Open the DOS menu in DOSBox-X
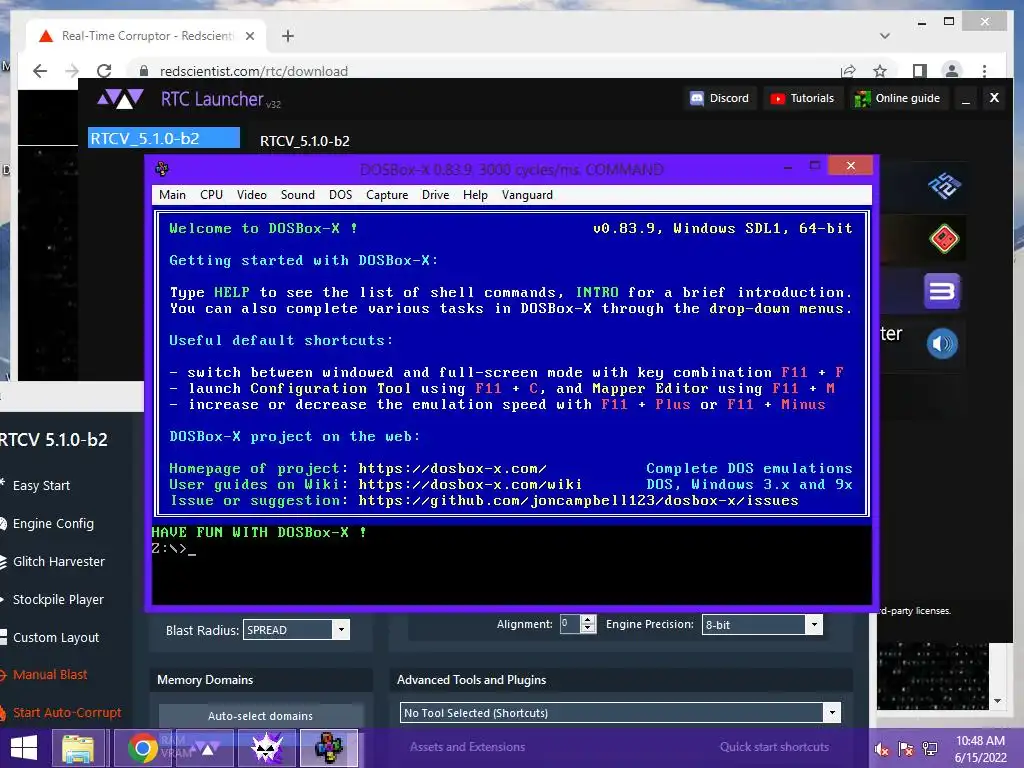This screenshot has height=768, width=1024. [340, 195]
